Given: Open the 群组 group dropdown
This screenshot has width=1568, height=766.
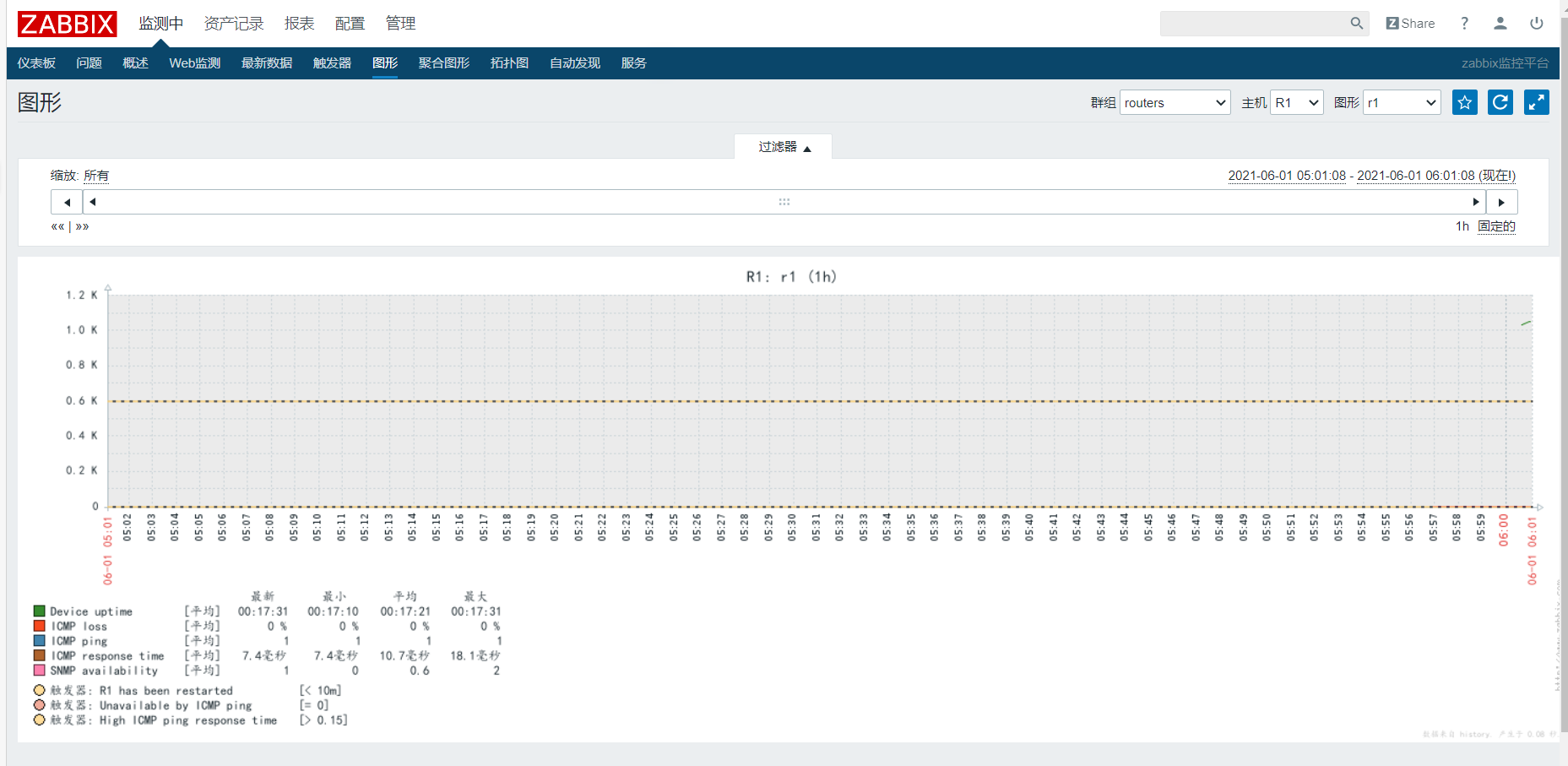Looking at the screenshot, I should click(1175, 102).
